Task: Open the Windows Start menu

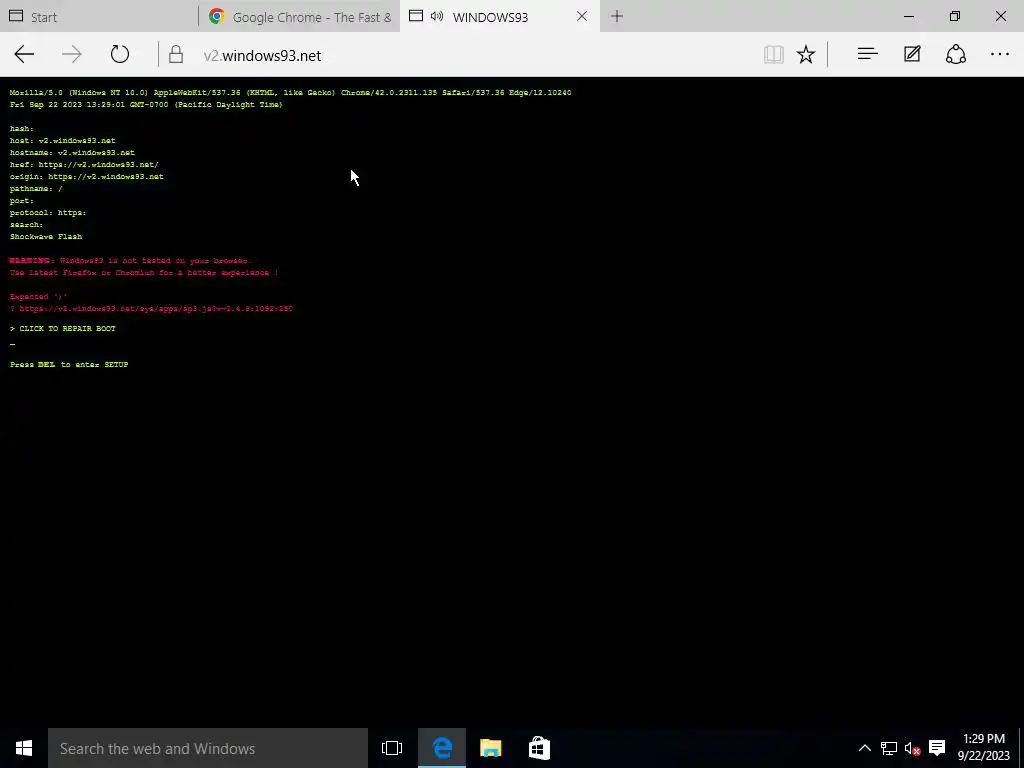Action: coord(24,748)
